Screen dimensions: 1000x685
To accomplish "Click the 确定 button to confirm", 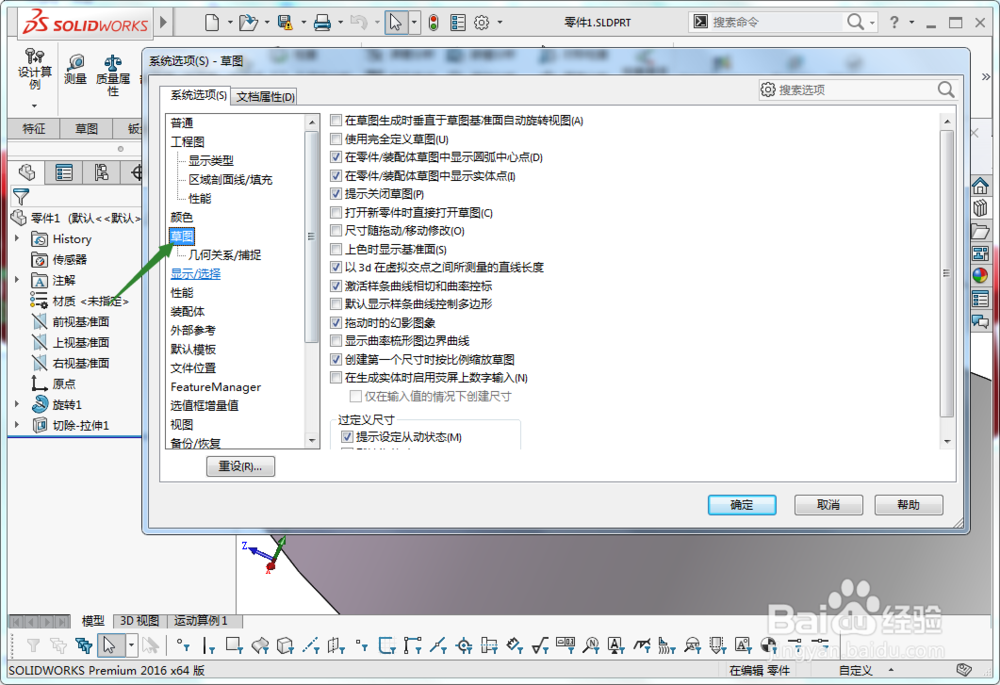I will [x=741, y=505].
